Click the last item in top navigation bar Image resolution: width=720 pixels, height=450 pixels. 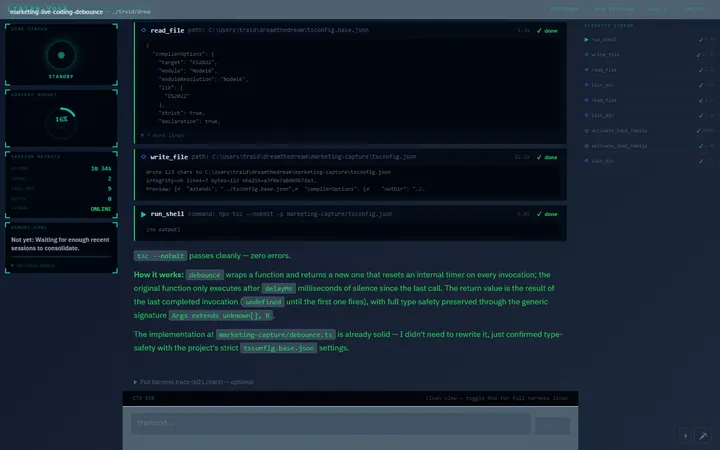[693, 9]
